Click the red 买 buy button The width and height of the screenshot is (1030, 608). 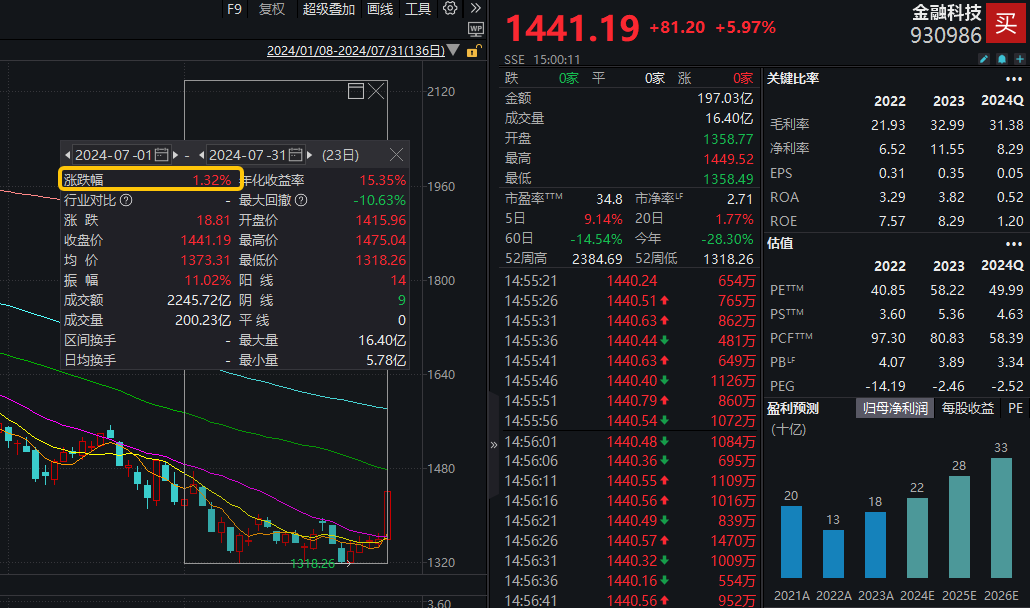click(x=1005, y=22)
